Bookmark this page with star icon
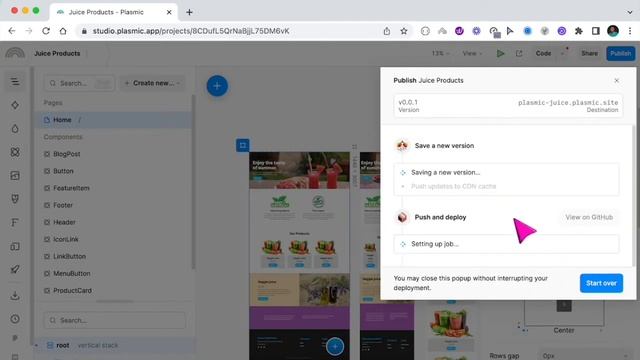The image size is (640, 360). click(x=404, y=31)
